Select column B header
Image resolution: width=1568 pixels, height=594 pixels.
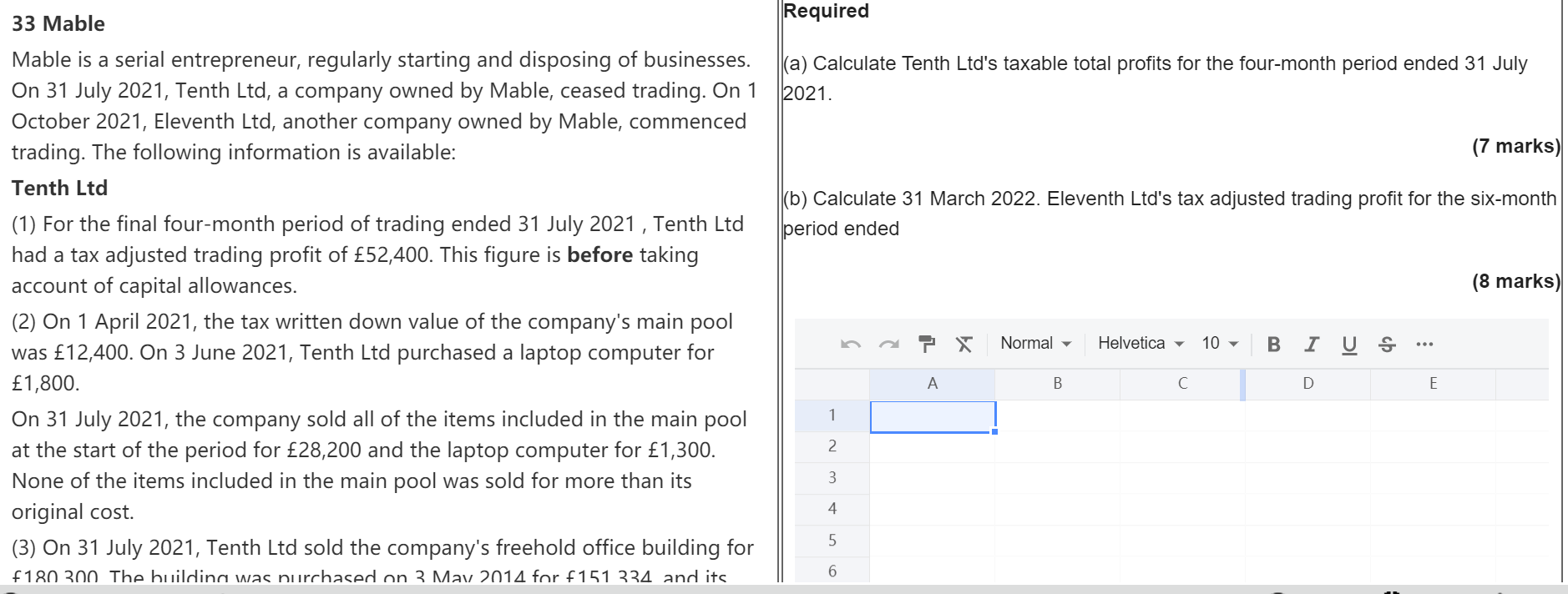1057,384
